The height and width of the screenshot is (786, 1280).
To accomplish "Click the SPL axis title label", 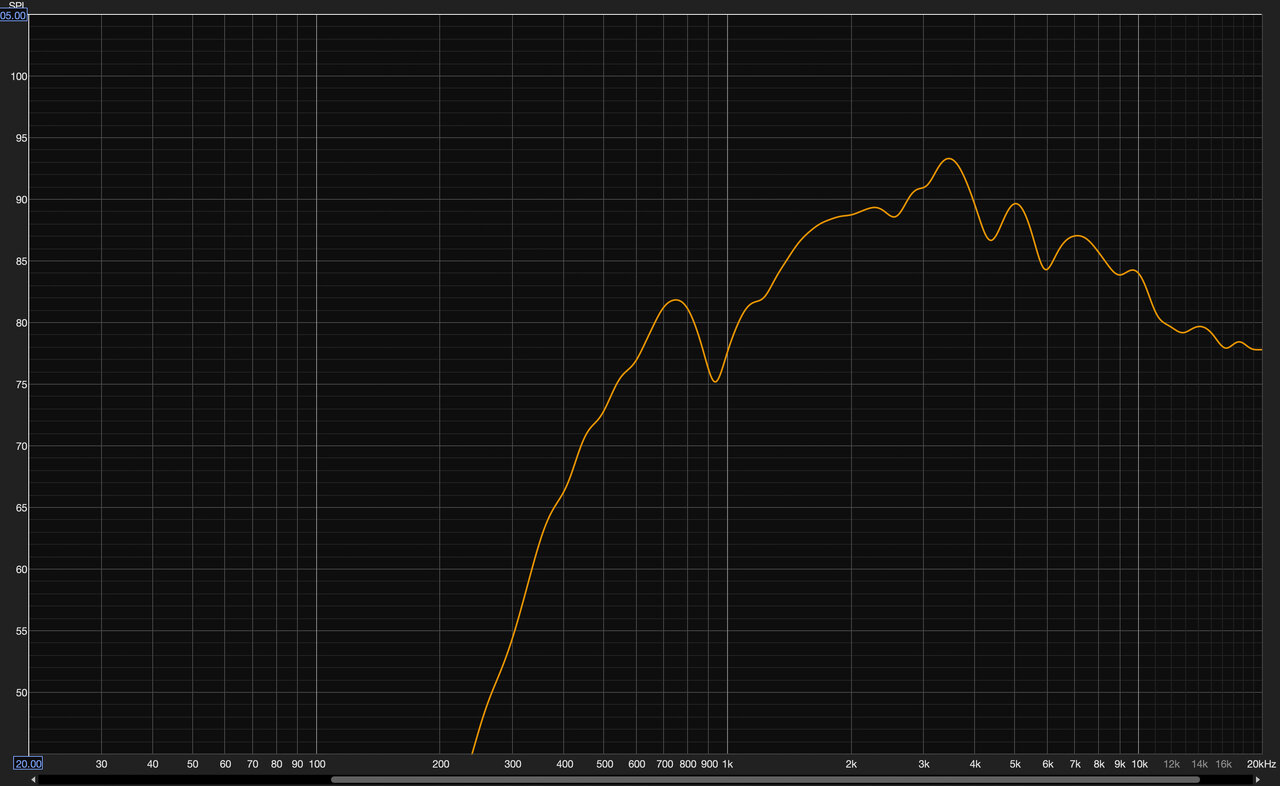I will 17,6.
